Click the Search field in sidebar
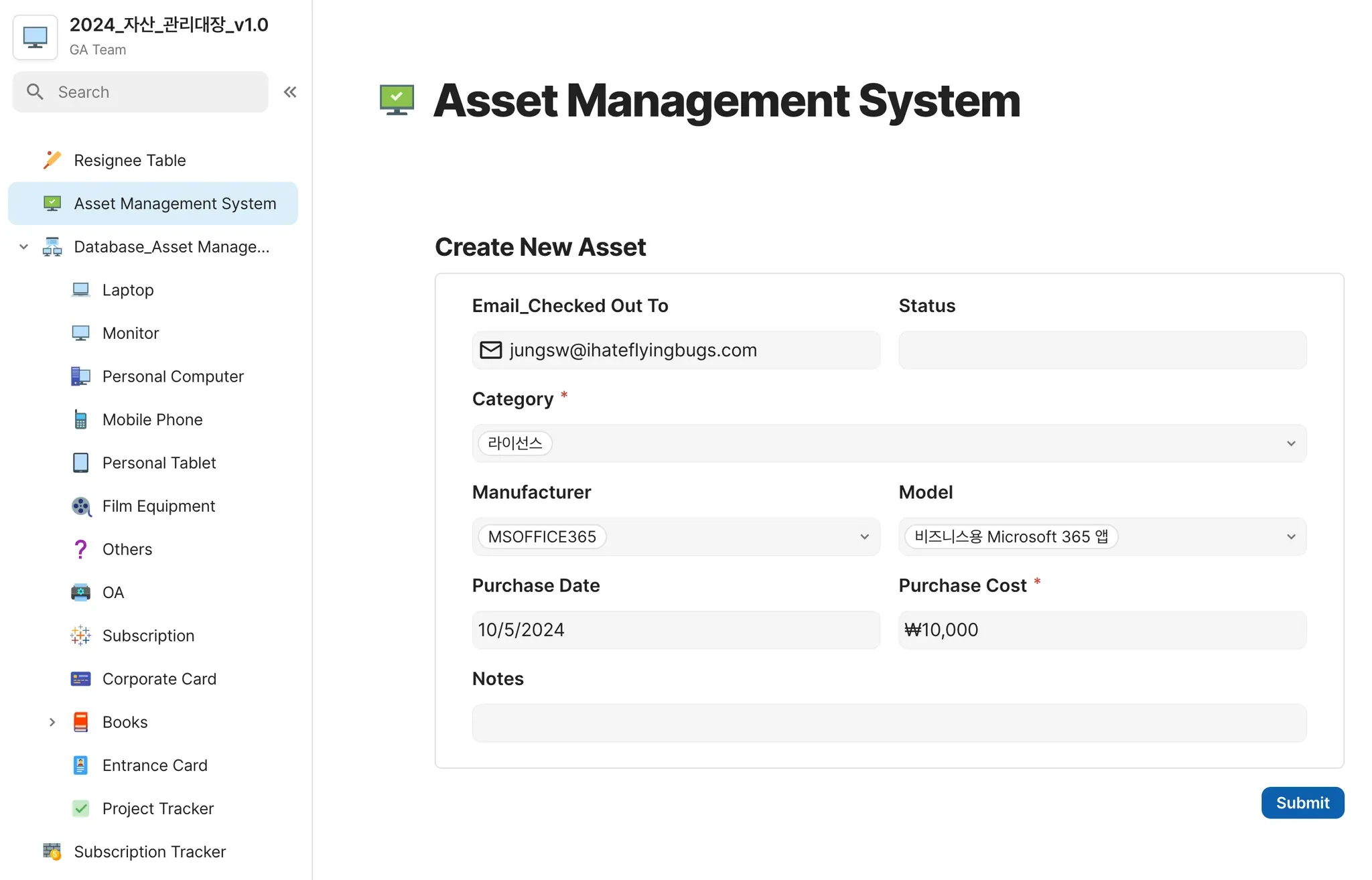 coord(141,92)
